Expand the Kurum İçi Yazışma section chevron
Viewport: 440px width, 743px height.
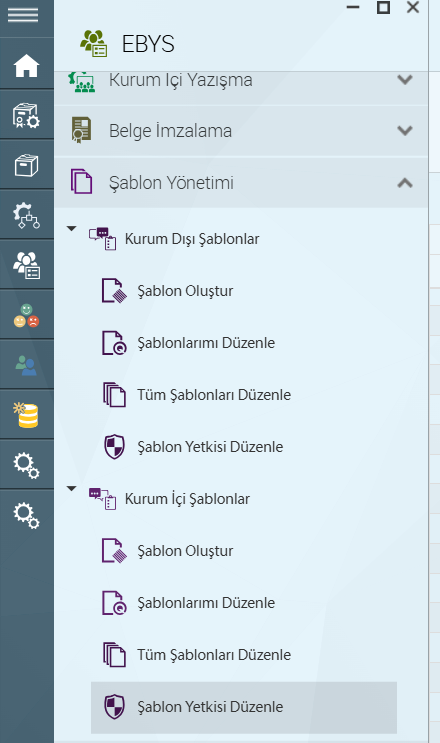click(x=405, y=79)
